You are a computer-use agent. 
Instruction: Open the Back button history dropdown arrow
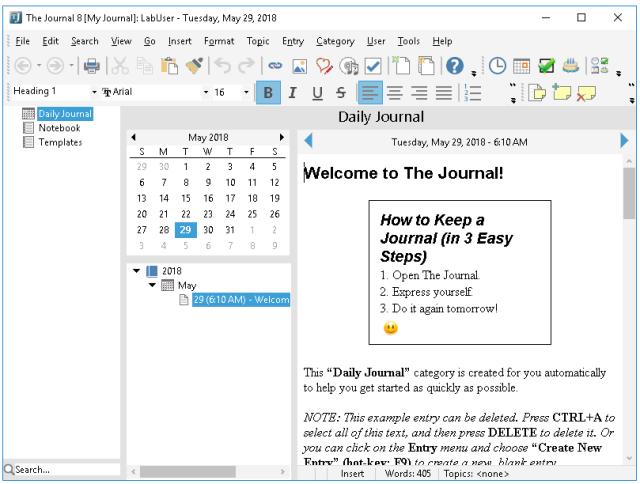(39, 65)
